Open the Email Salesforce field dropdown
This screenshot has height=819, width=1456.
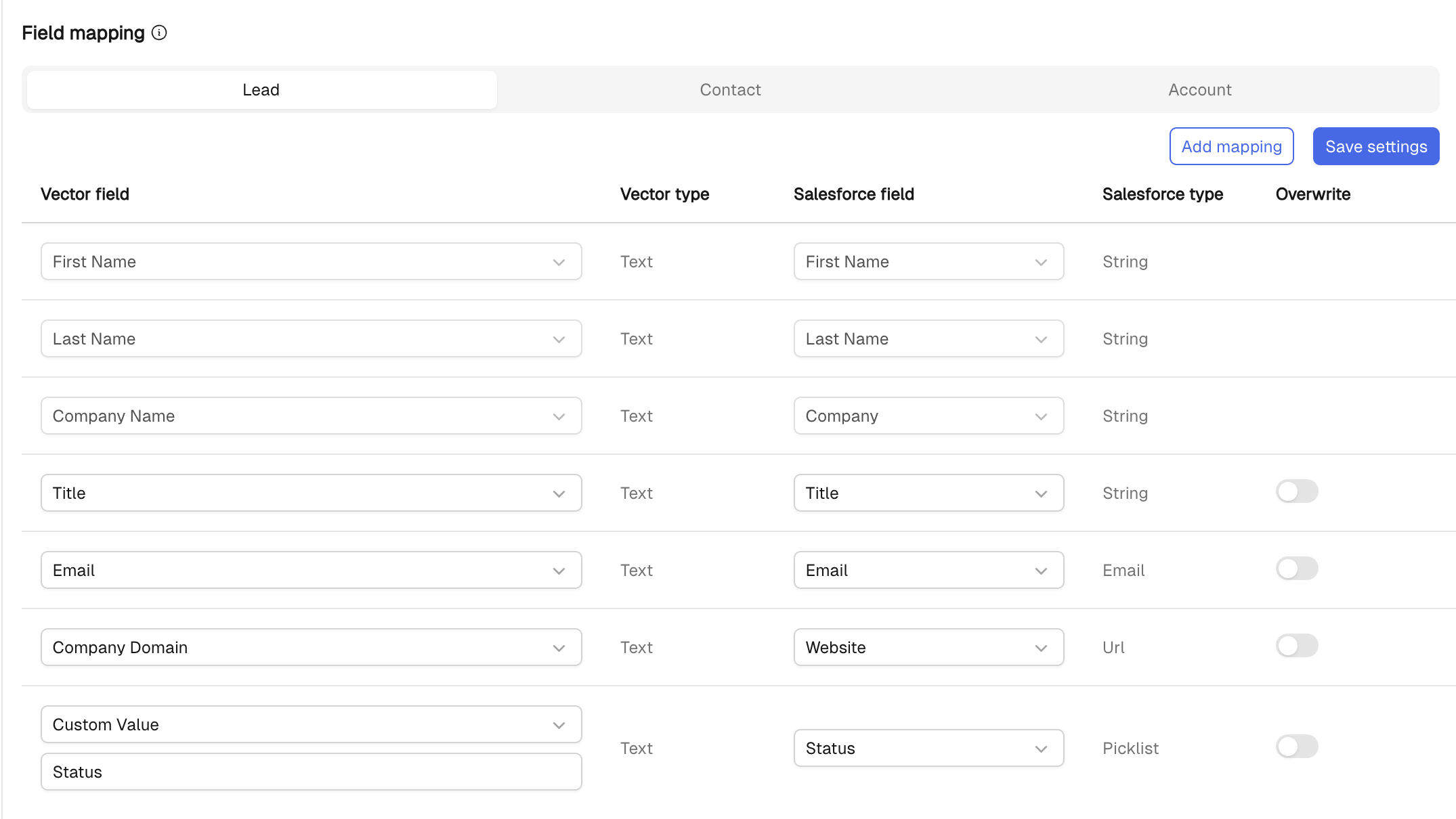928,571
